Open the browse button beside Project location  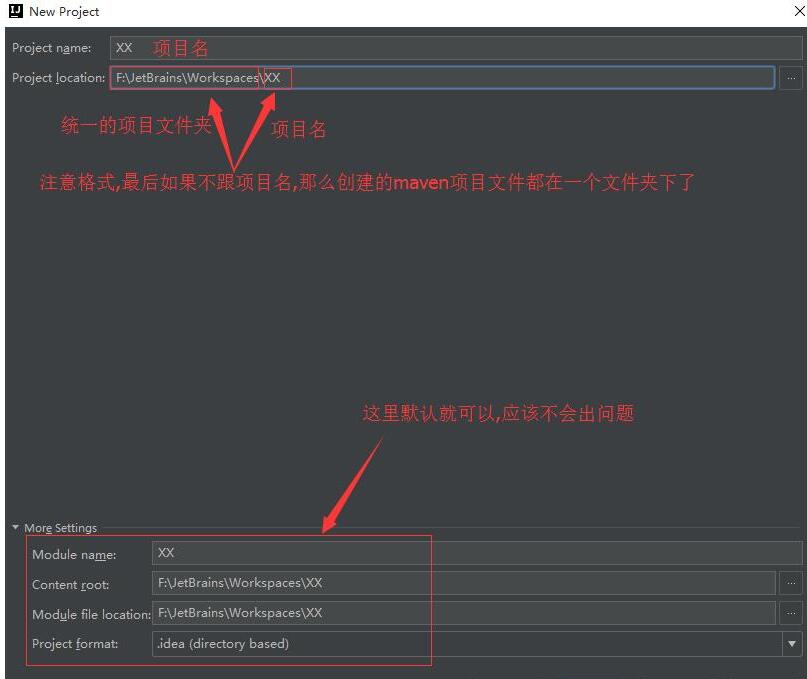tap(791, 78)
